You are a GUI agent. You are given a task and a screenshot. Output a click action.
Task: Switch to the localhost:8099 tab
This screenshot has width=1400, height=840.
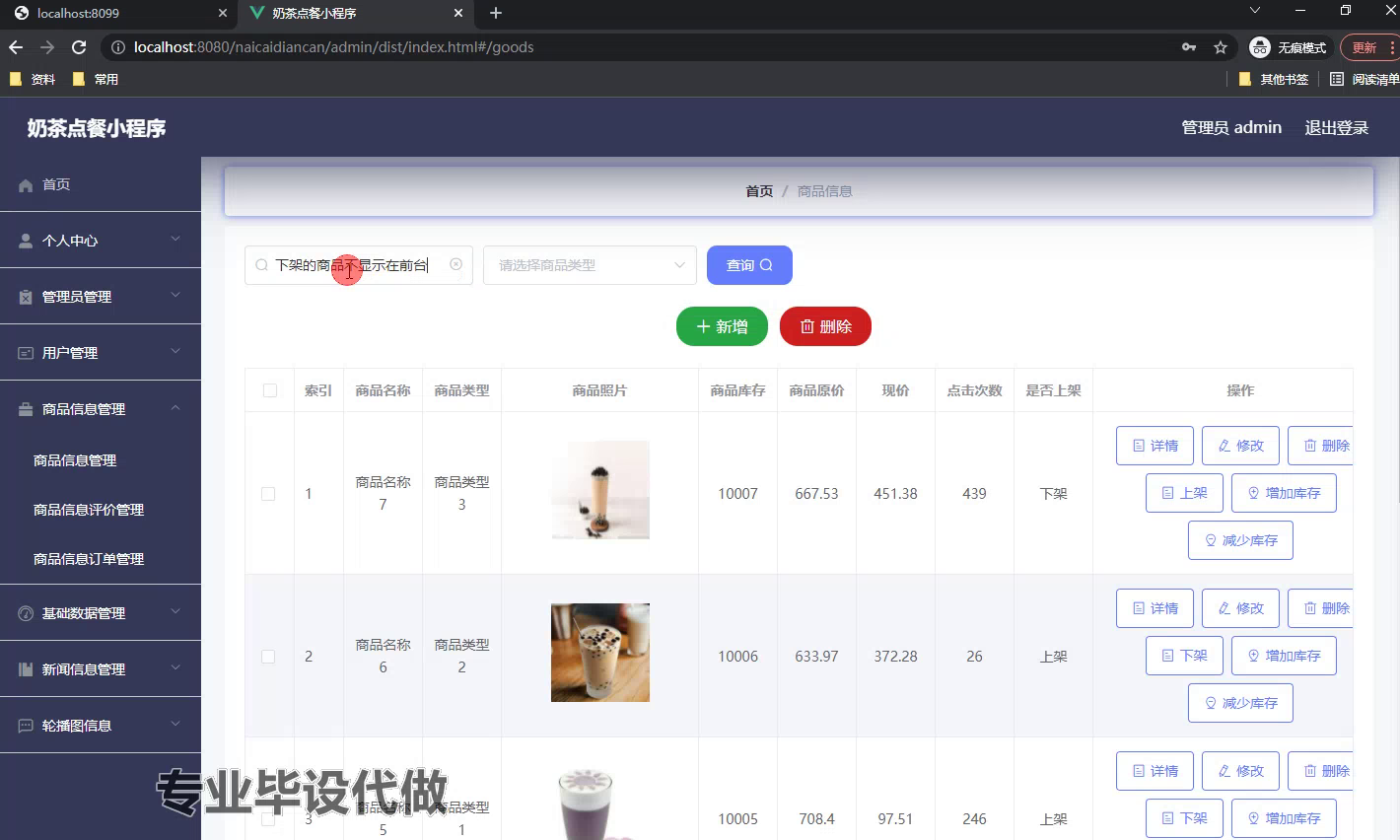(116, 14)
